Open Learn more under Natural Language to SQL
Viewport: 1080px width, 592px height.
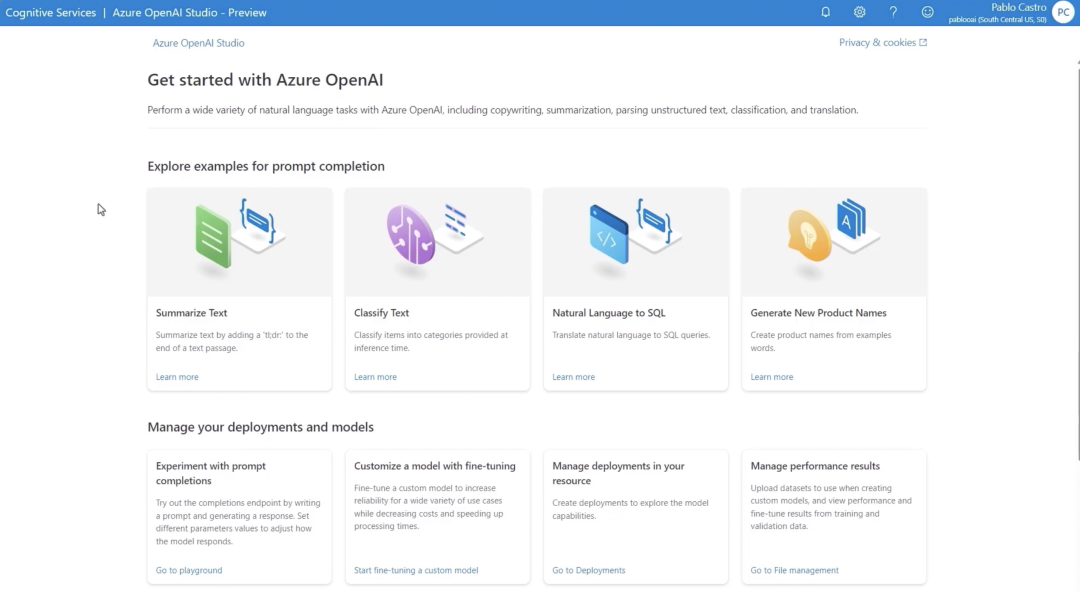(x=574, y=377)
